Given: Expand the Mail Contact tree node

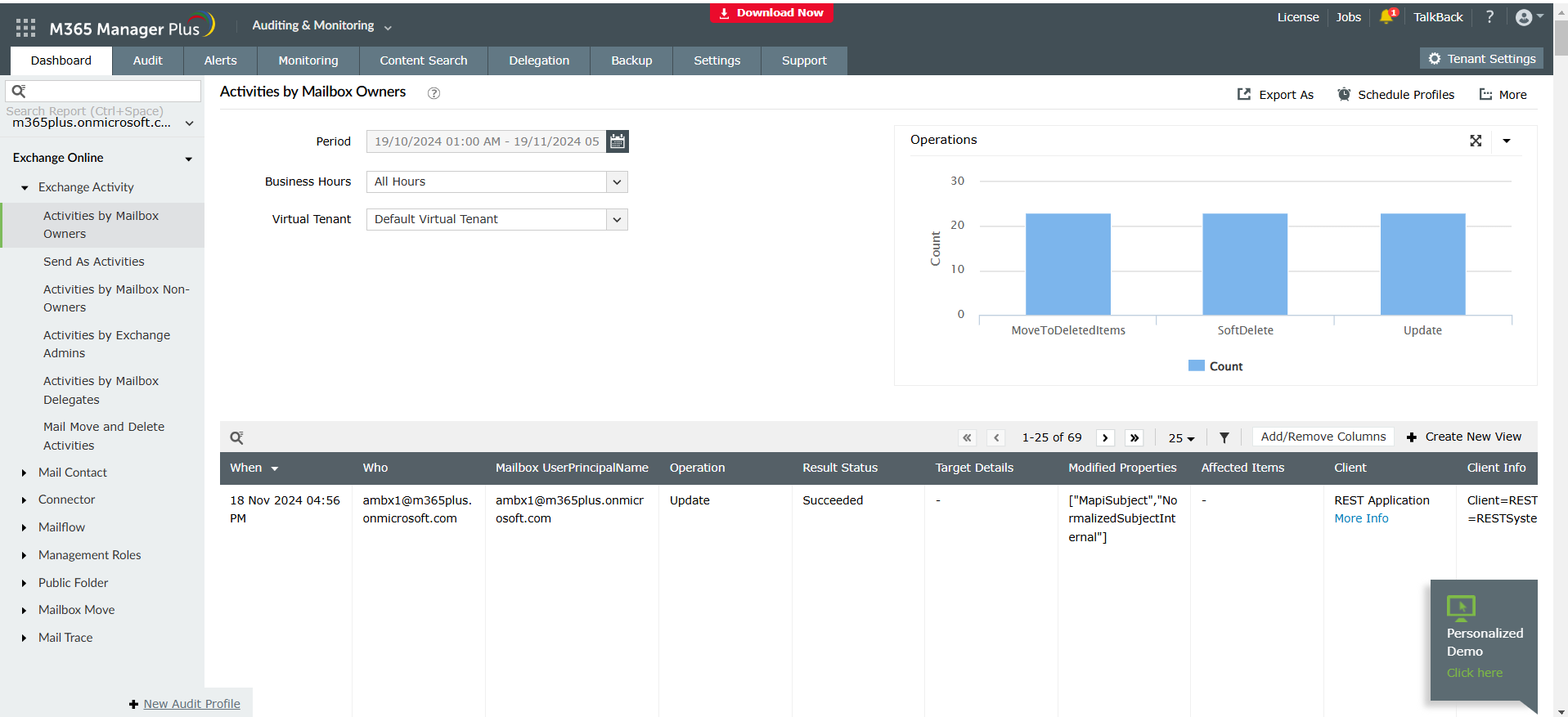Looking at the screenshot, I should point(25,473).
